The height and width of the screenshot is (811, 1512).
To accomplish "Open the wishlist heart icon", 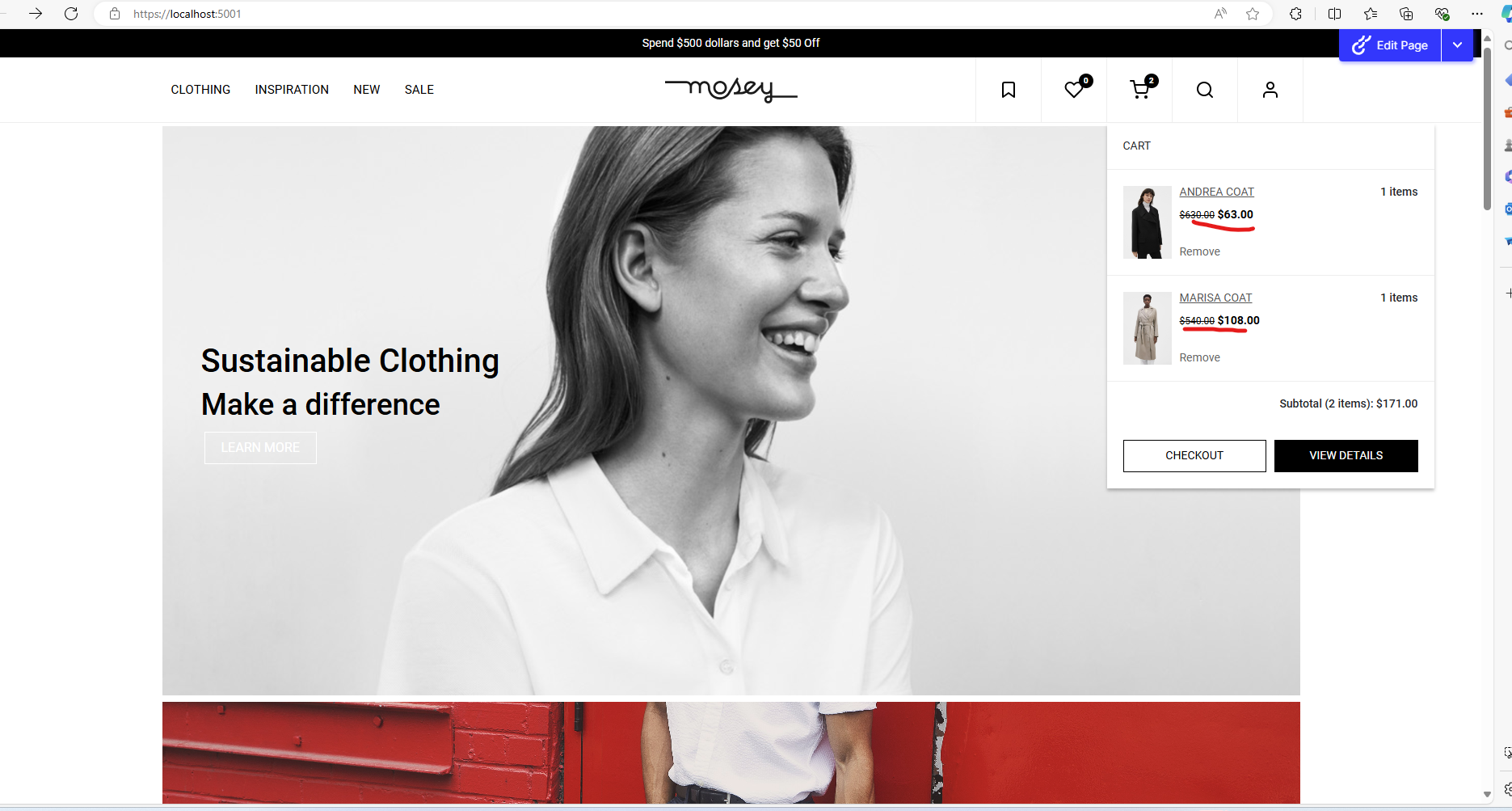I will (1074, 90).
